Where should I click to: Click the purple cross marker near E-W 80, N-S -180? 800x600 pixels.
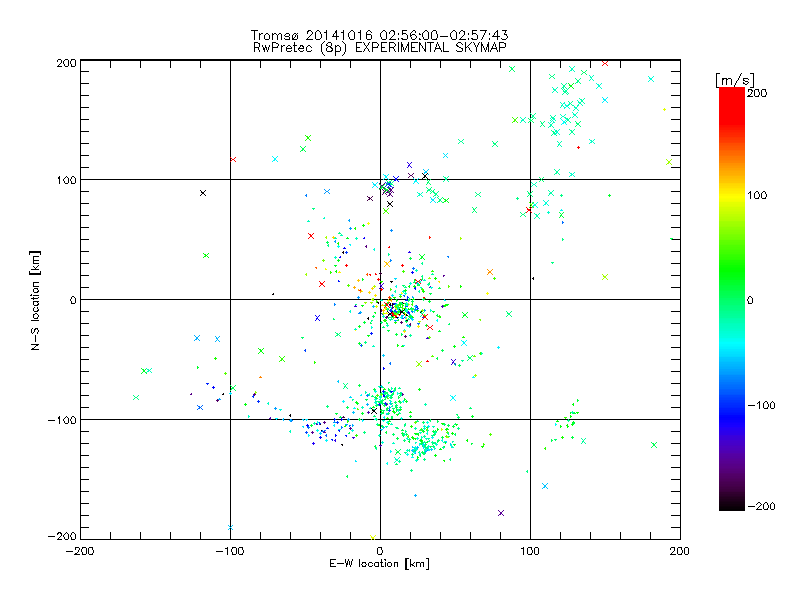pos(501,513)
